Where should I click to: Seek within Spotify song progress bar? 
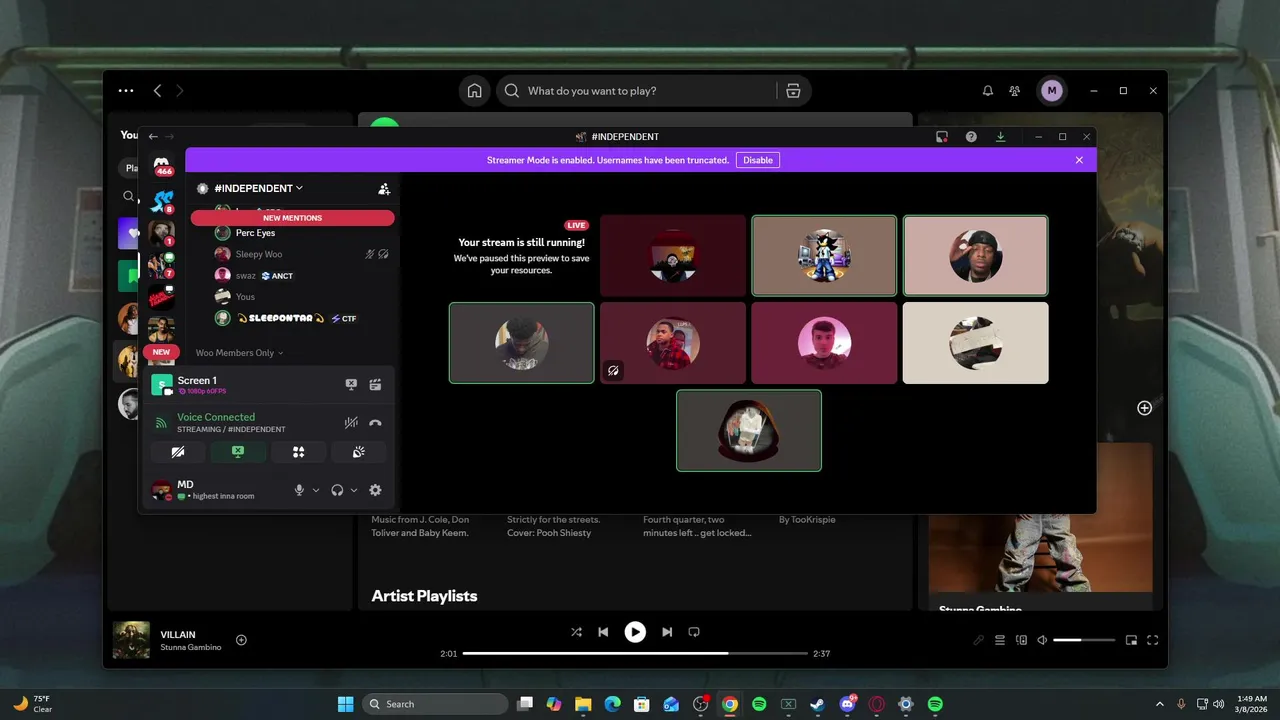635,653
